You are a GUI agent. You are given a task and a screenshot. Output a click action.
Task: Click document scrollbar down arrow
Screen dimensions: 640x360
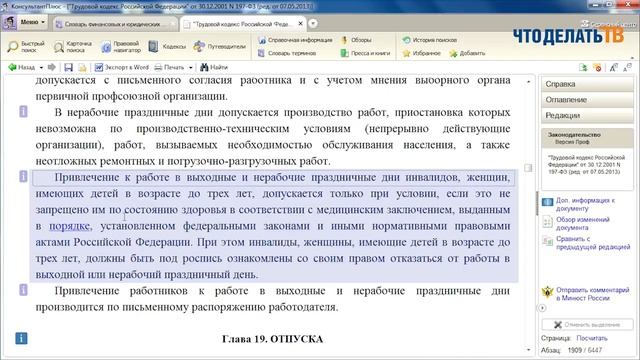(529, 350)
